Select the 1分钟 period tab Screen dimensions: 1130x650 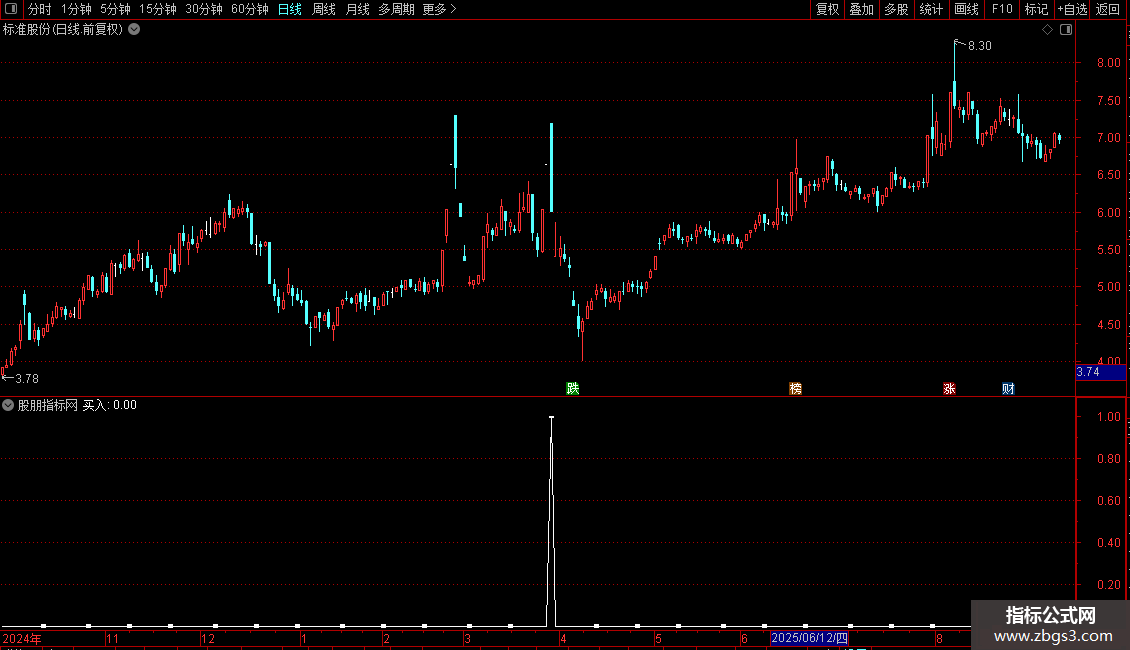pyautogui.click(x=76, y=9)
